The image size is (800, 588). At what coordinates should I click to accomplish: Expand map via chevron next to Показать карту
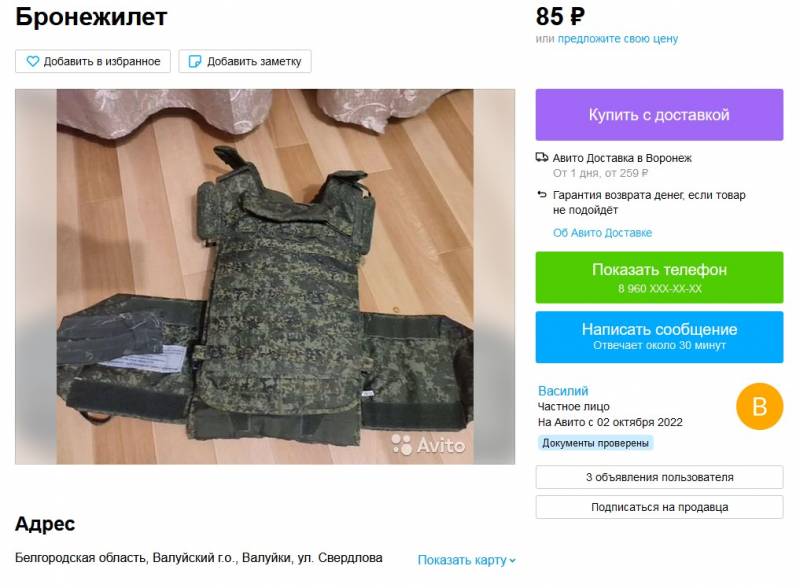click(512, 560)
